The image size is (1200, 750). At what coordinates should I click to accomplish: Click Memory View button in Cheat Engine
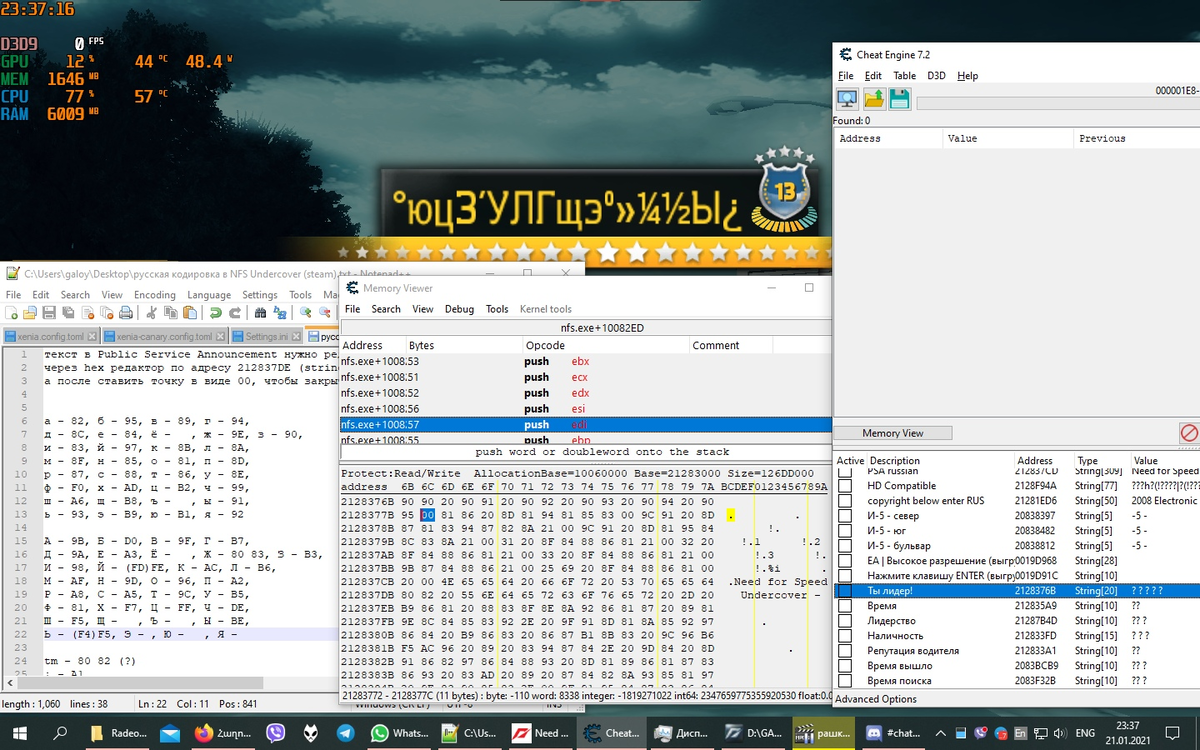click(x=893, y=433)
